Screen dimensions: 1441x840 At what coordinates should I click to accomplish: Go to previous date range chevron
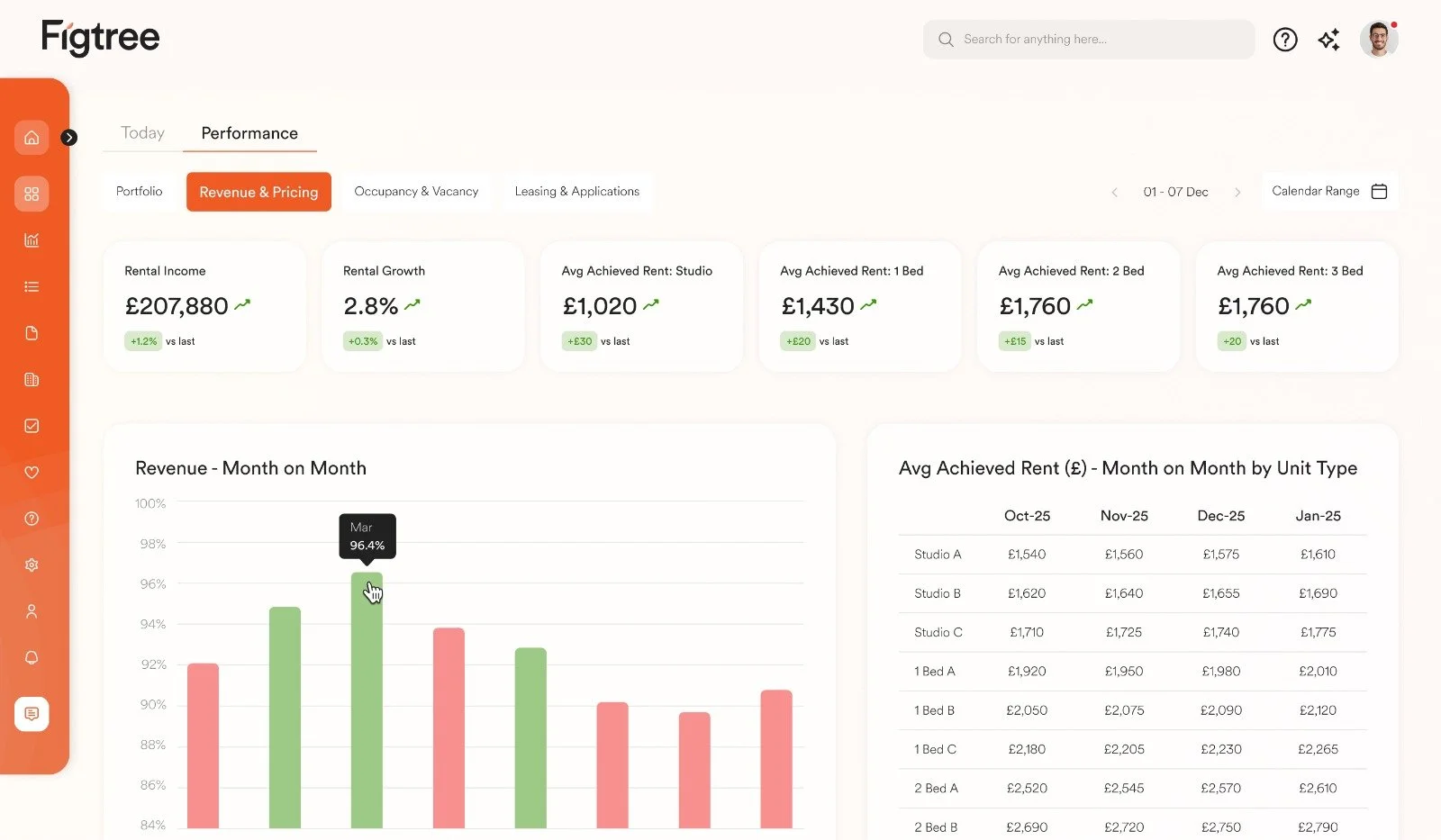point(1114,192)
